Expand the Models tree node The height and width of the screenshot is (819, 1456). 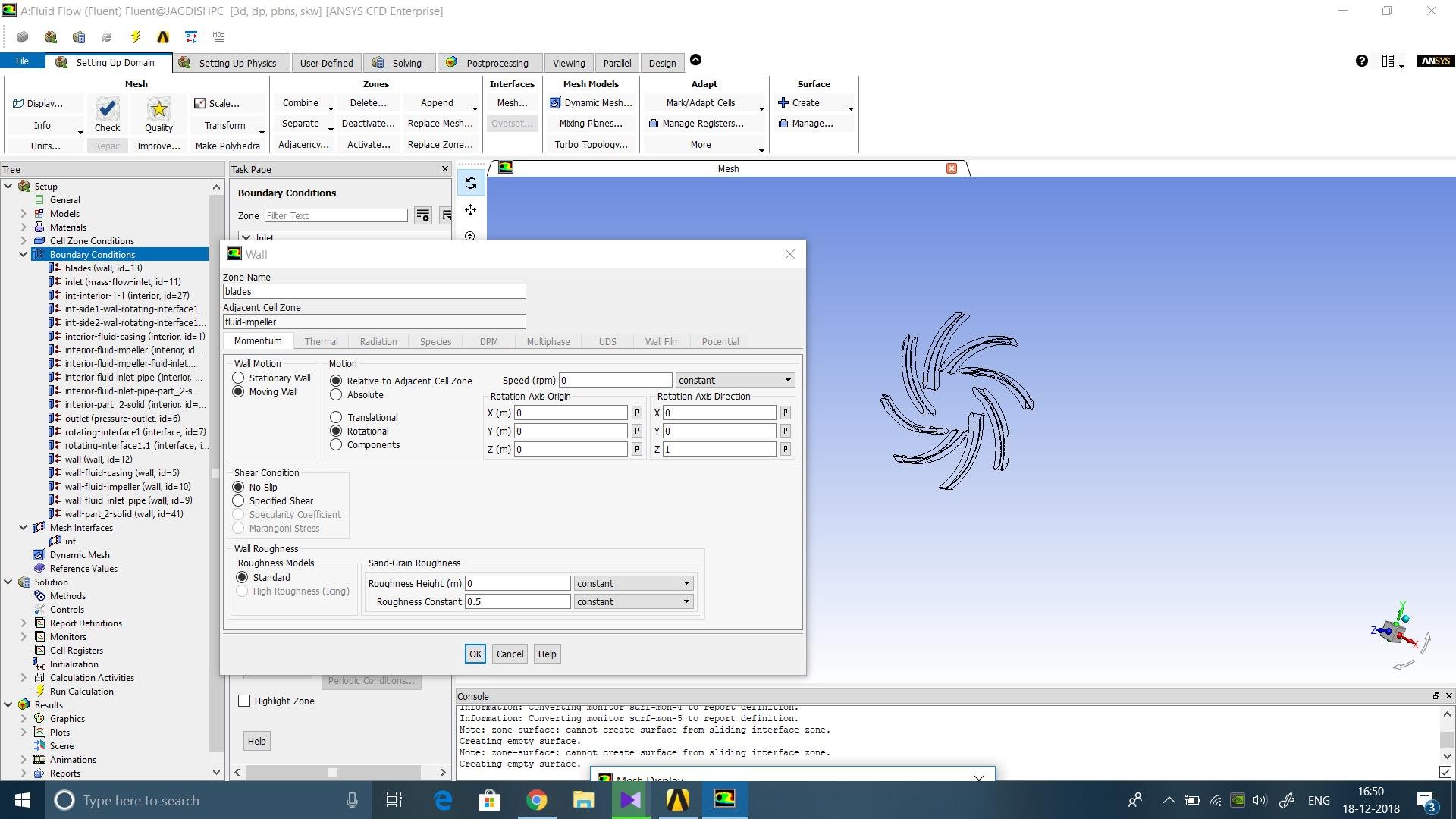coord(24,214)
